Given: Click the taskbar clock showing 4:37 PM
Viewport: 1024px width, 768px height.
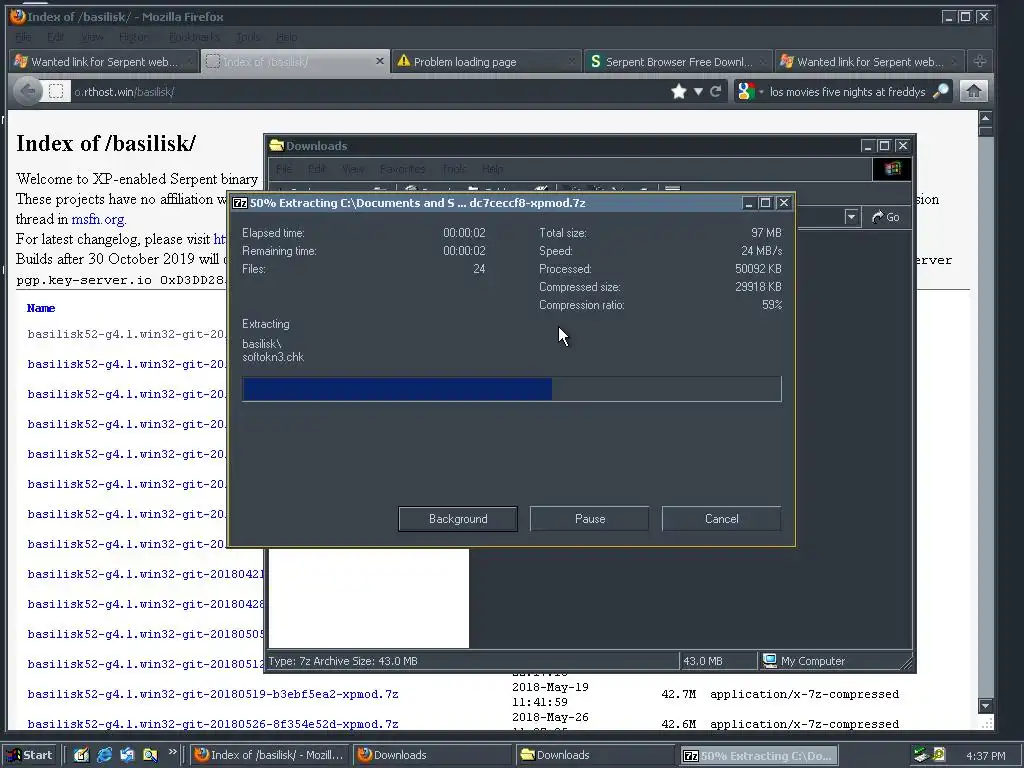Looking at the screenshot, I should click(985, 756).
